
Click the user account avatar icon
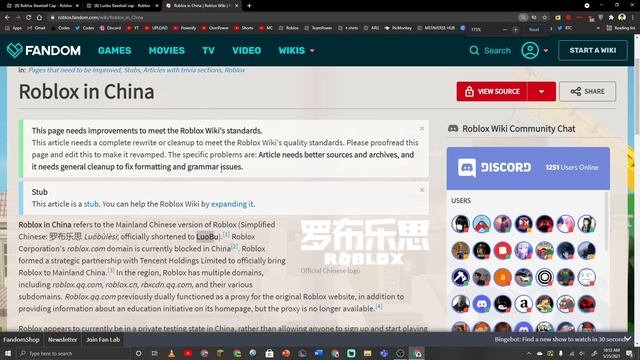(530, 50)
